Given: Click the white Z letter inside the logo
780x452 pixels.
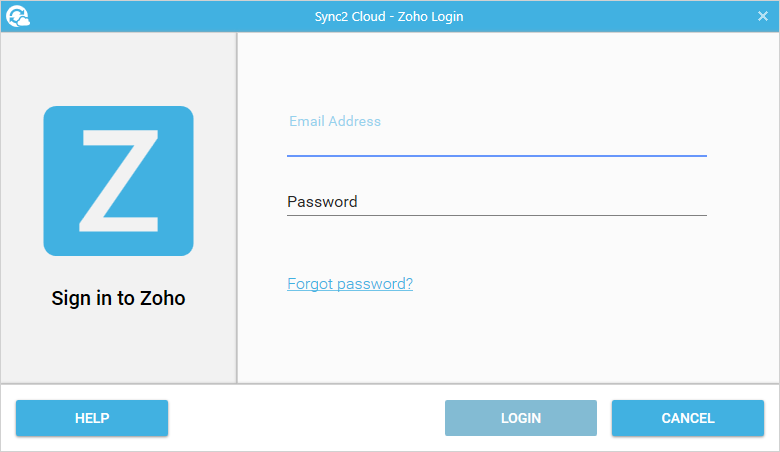Looking at the screenshot, I should [x=119, y=181].
